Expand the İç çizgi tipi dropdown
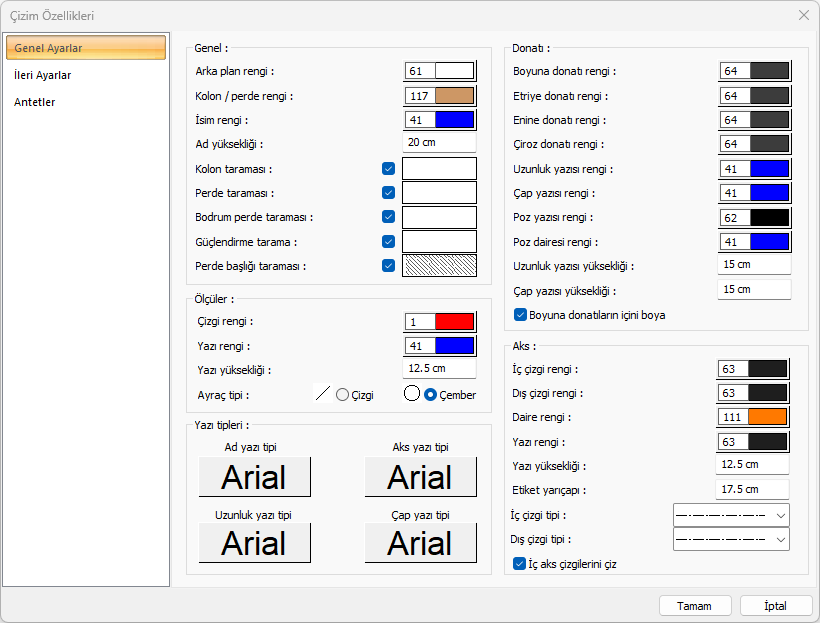The image size is (820, 623). [731, 515]
